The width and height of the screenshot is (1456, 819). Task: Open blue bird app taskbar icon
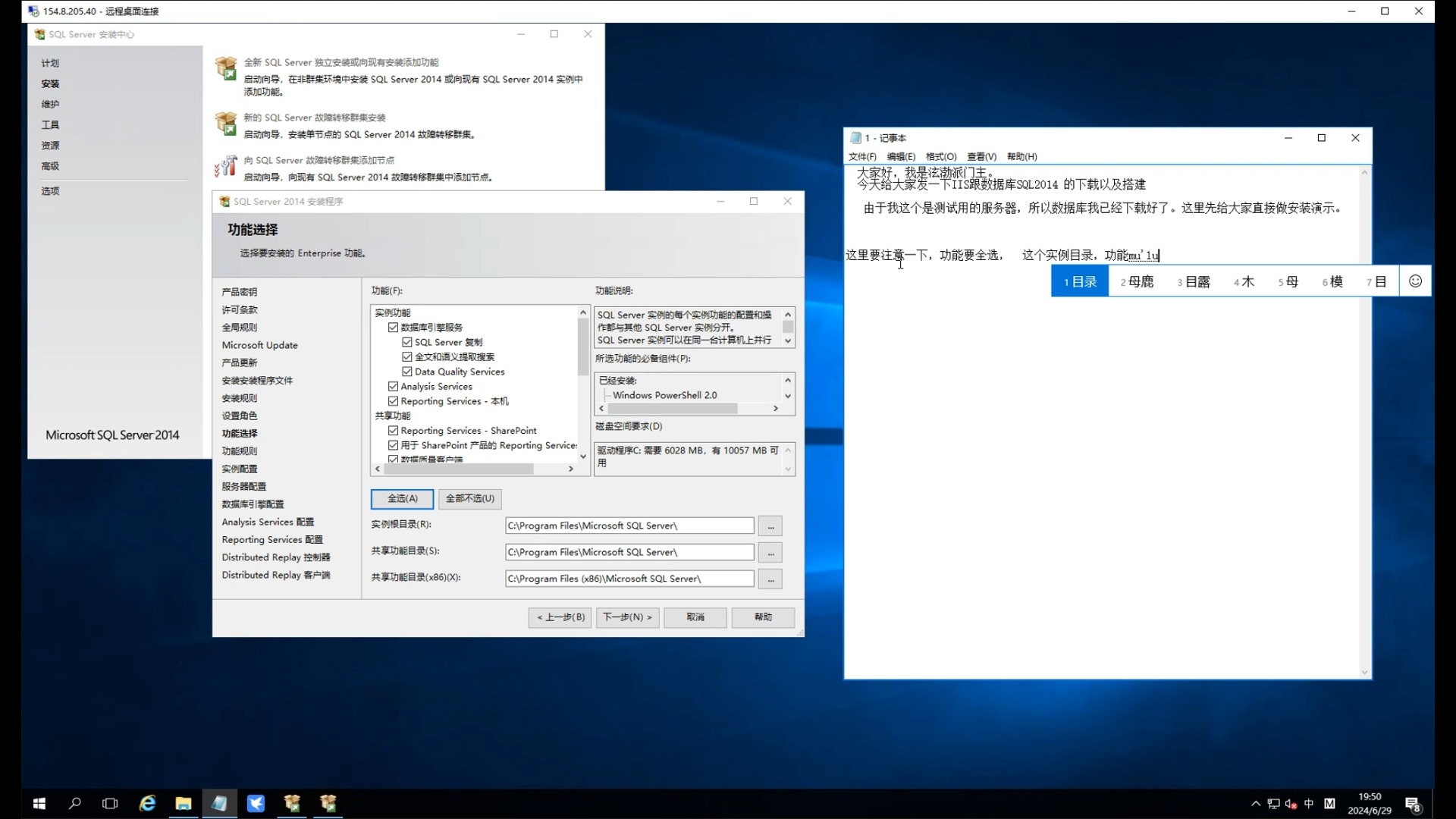[256, 803]
